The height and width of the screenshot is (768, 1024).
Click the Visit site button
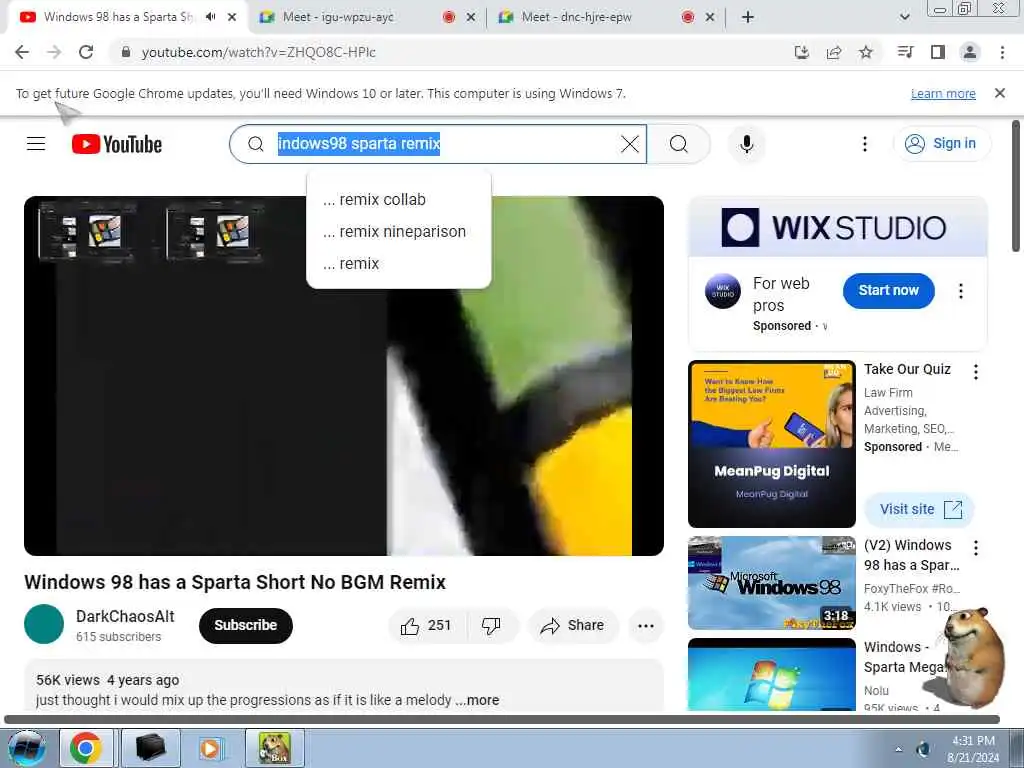pyautogui.click(x=920, y=509)
